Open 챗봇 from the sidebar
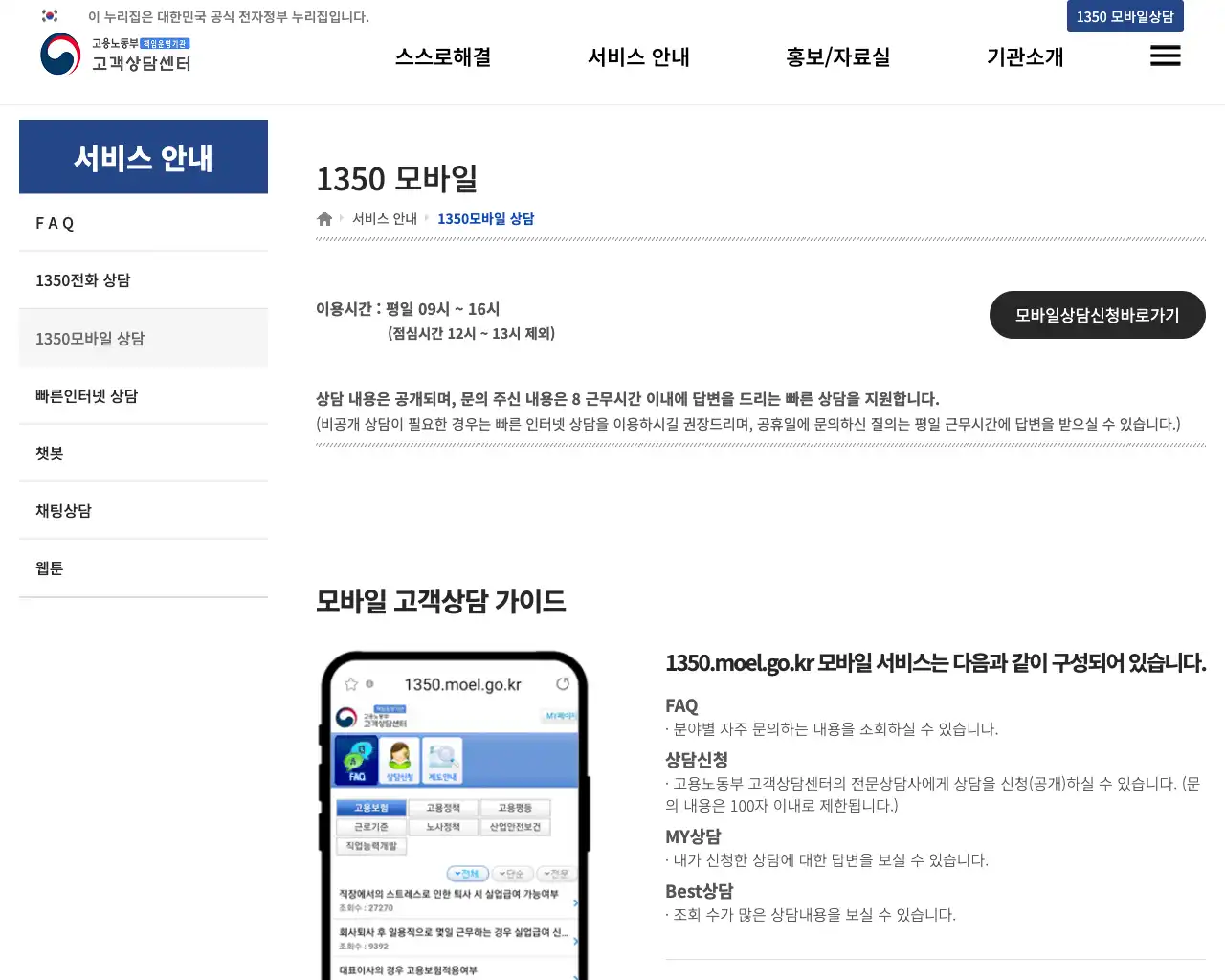Screen dimensions: 1225x980 (49, 453)
